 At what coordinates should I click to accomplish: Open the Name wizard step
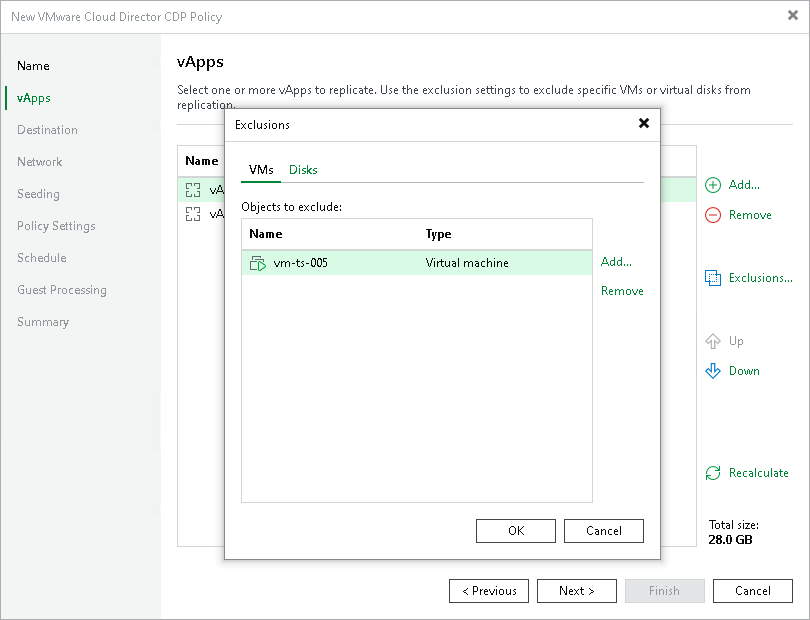point(33,66)
